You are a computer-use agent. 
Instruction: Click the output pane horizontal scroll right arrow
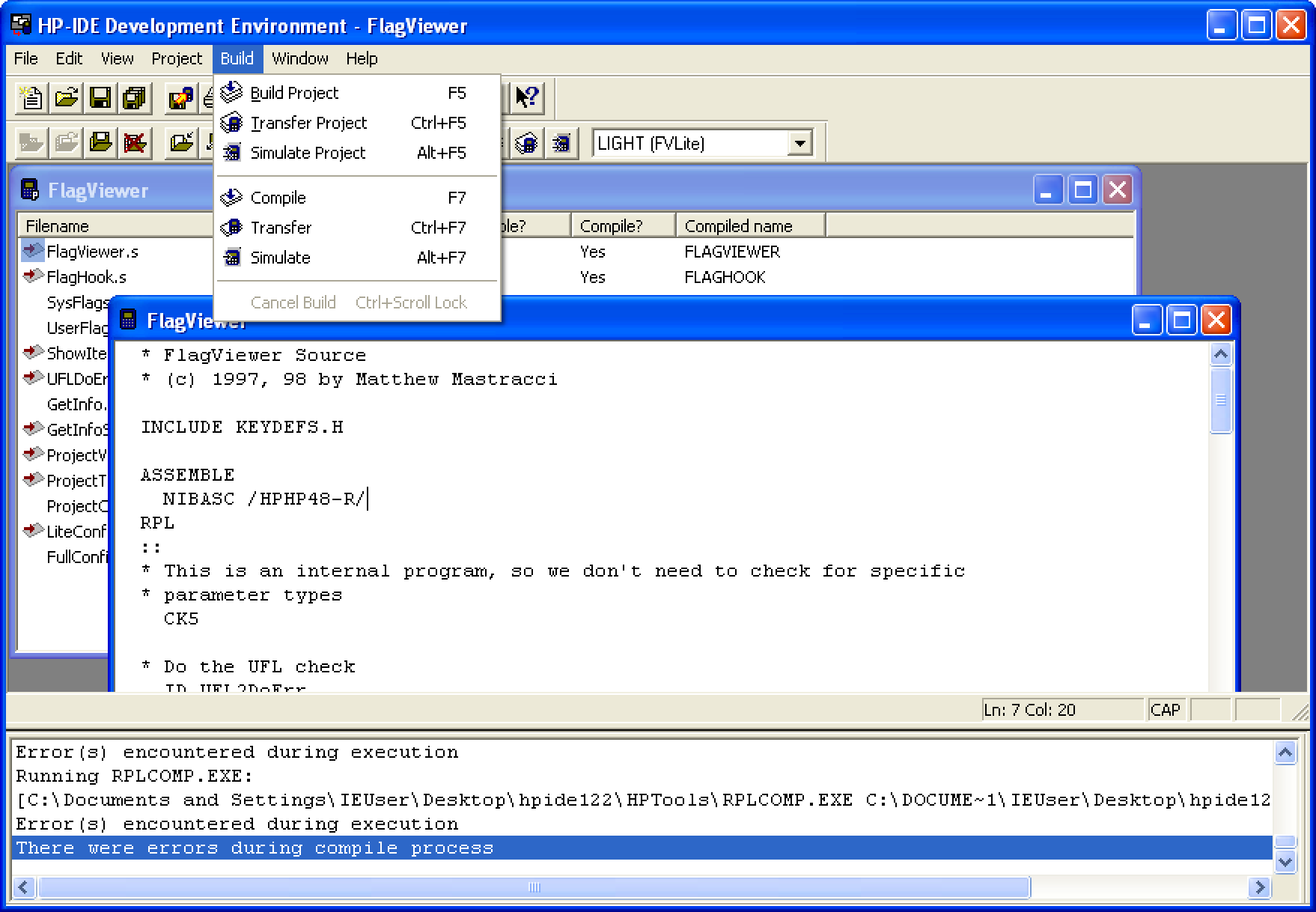click(x=1260, y=887)
